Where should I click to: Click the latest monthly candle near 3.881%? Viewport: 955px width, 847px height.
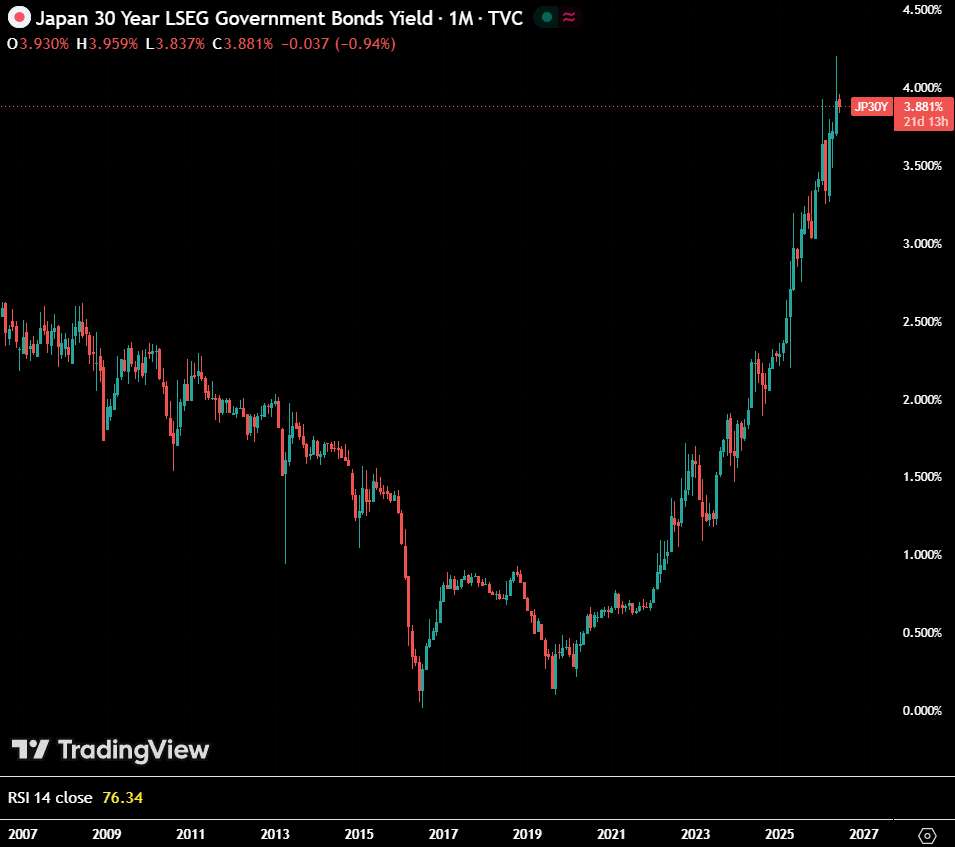pos(840,103)
